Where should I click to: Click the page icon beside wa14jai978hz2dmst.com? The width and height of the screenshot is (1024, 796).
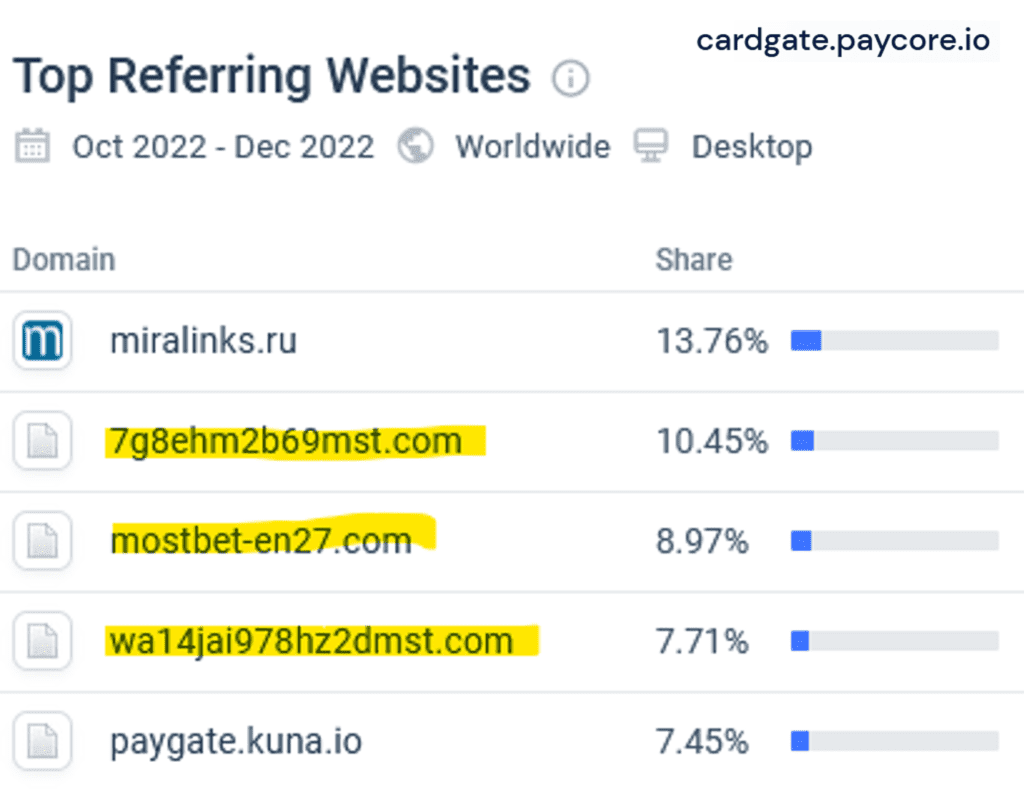tap(41, 641)
